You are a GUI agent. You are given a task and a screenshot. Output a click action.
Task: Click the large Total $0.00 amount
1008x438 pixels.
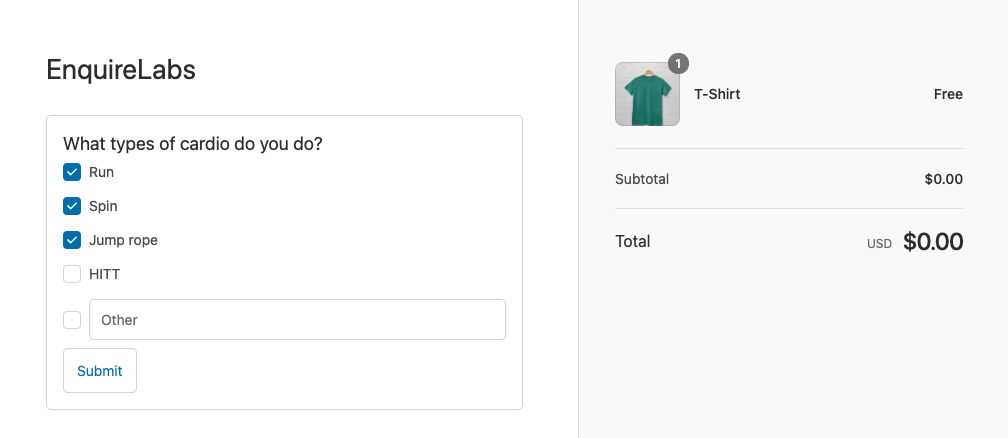pyautogui.click(x=932, y=242)
